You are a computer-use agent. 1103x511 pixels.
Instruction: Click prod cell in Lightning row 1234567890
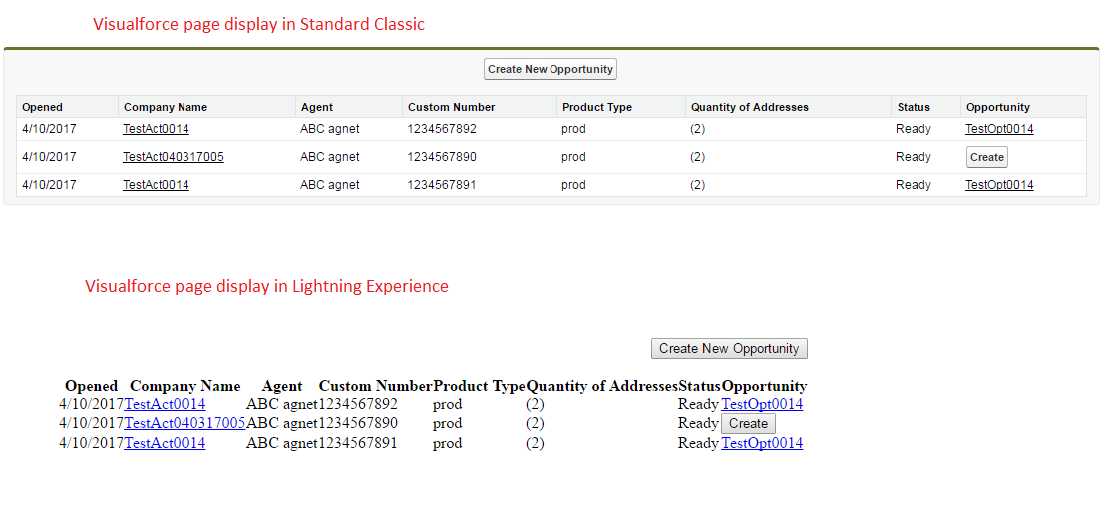pyautogui.click(x=447, y=423)
